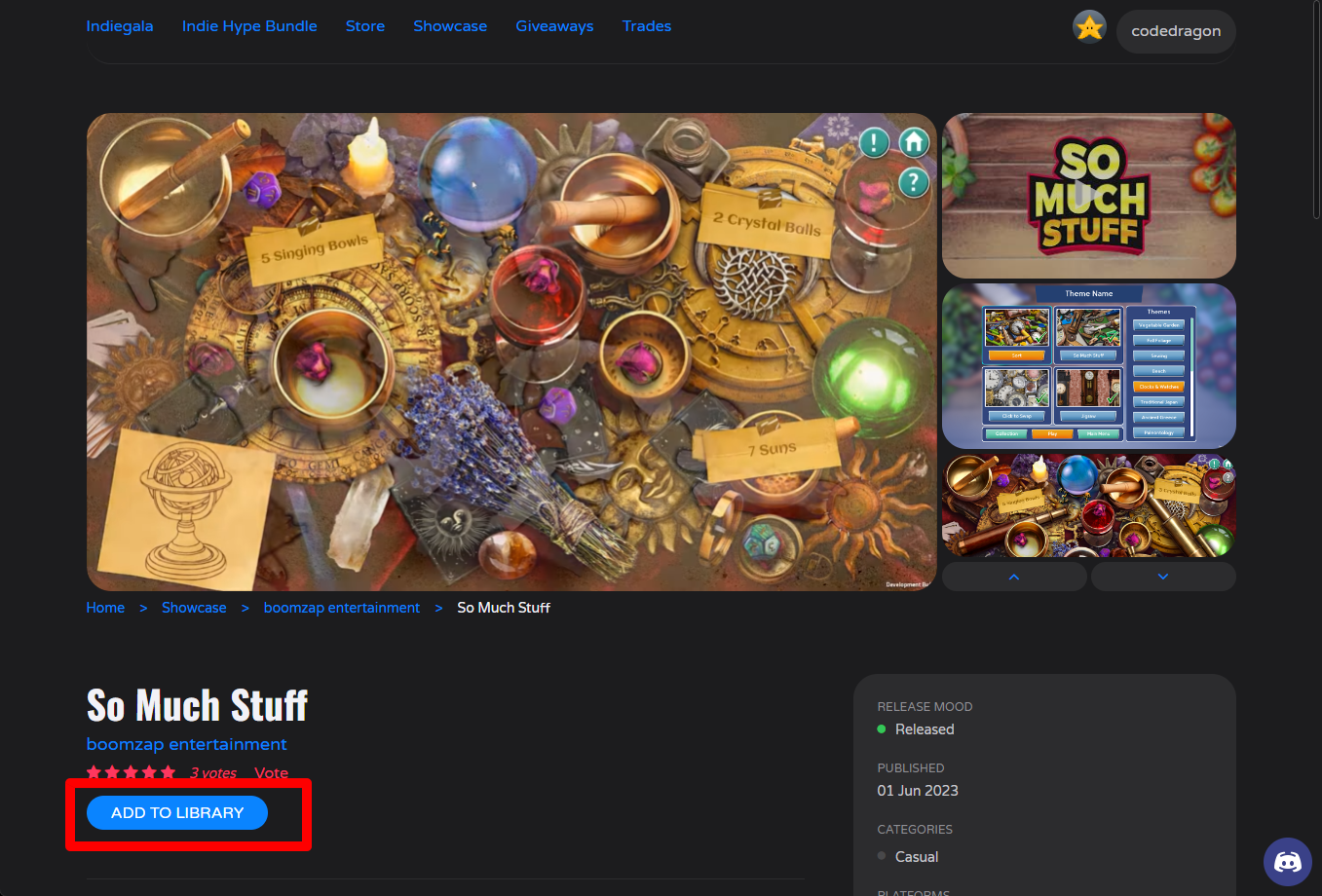1322x896 pixels.
Task: Select the So Much Stuff logo thumbnail
Action: click(1089, 196)
